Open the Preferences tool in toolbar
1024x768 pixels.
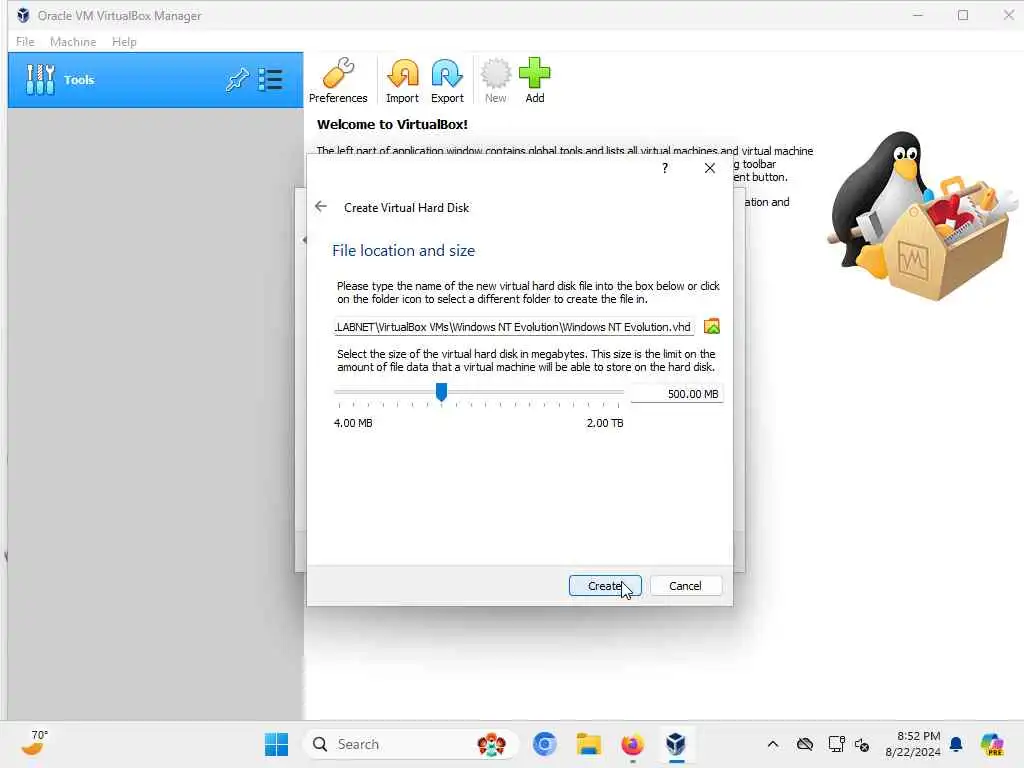click(338, 80)
